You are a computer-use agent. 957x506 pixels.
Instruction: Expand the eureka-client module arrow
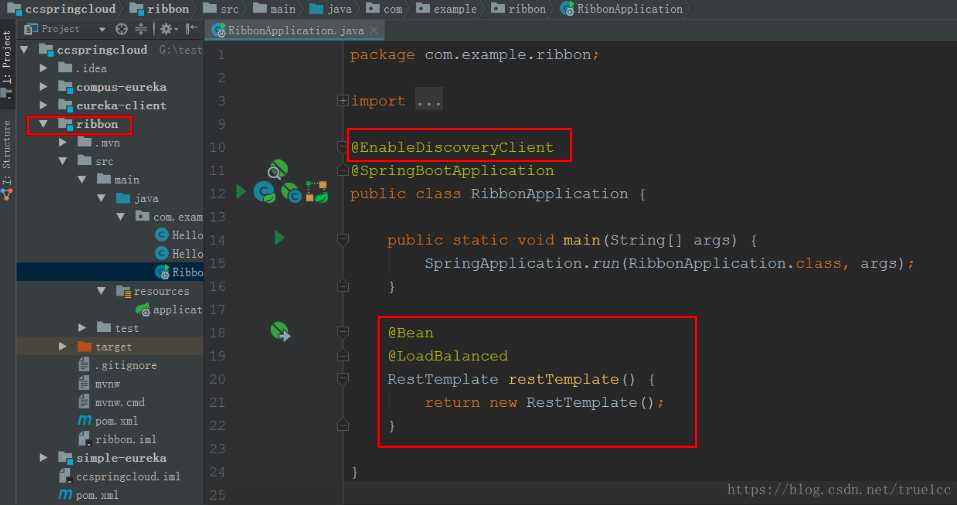pyautogui.click(x=43, y=105)
